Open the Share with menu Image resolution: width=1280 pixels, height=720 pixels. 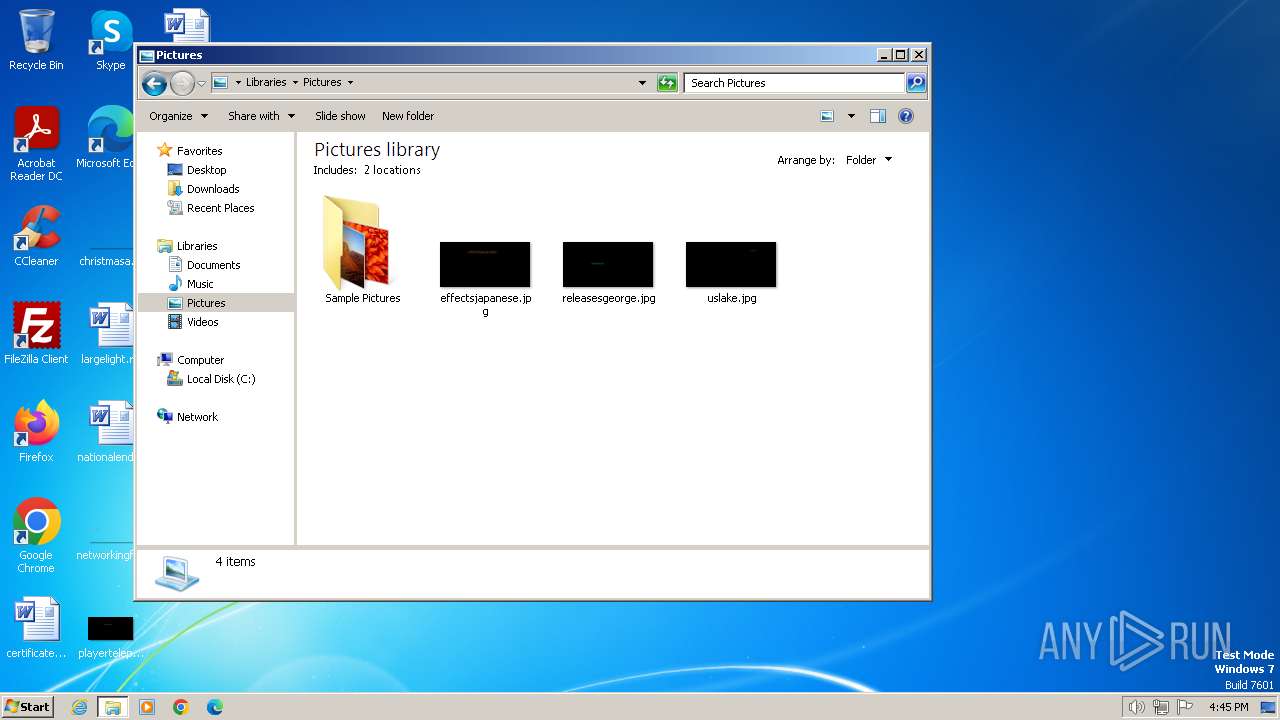pyautogui.click(x=261, y=116)
